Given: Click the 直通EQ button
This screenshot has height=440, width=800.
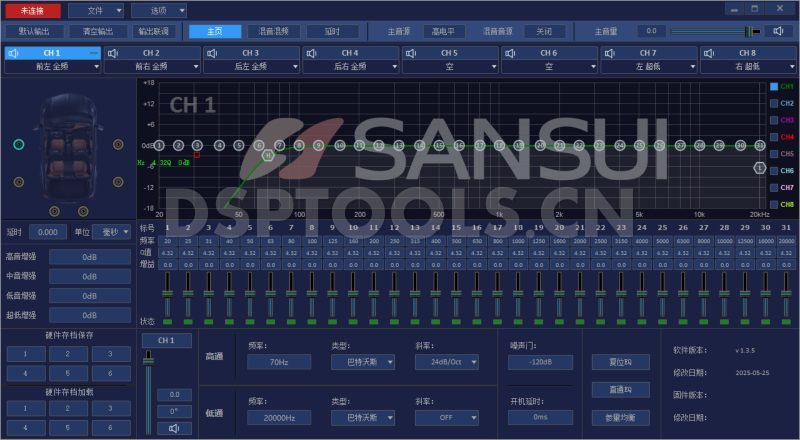Looking at the screenshot, I should 621,389.
